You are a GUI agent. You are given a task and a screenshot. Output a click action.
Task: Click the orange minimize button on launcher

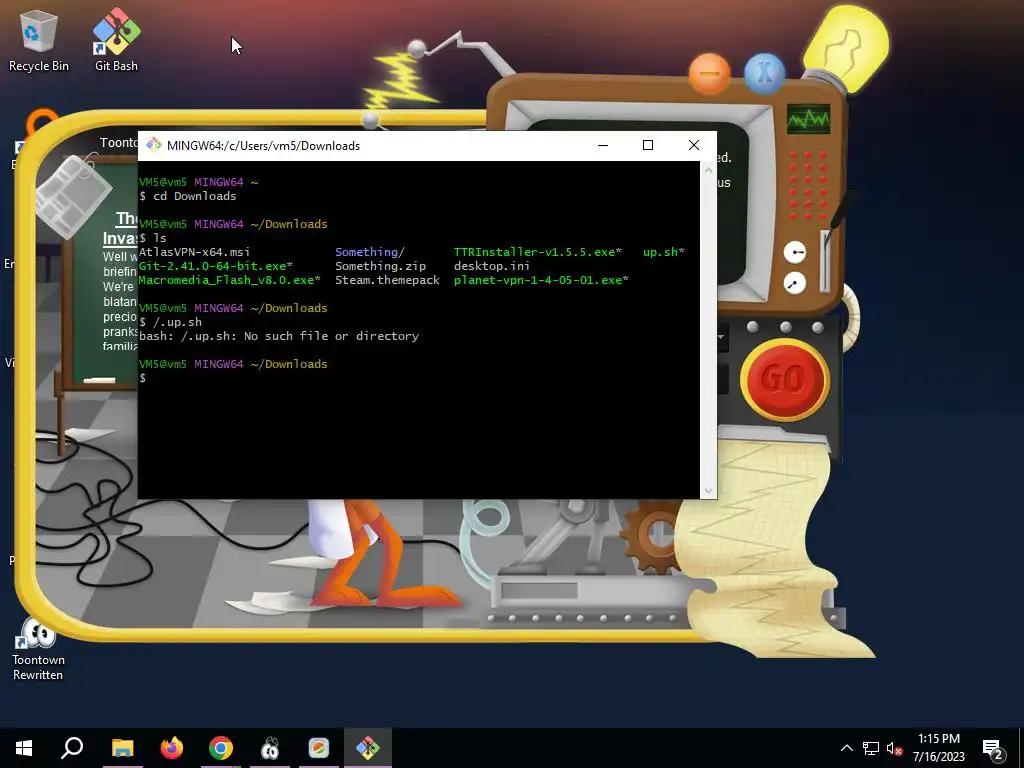[709, 74]
